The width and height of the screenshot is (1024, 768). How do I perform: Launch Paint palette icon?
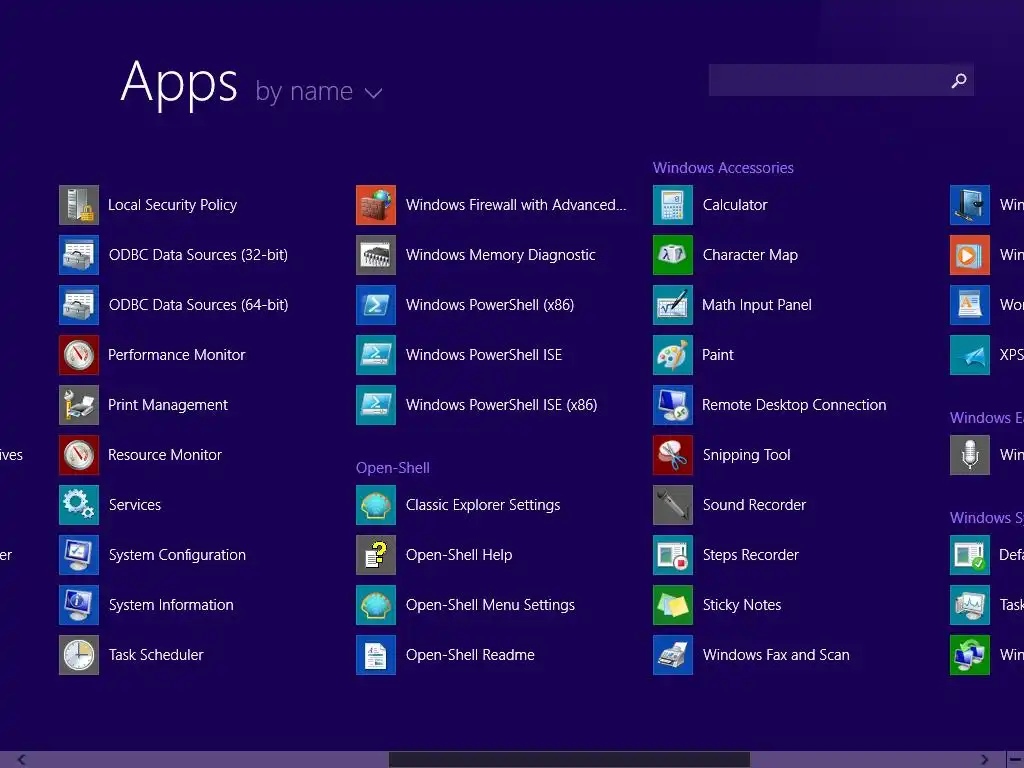click(x=673, y=355)
